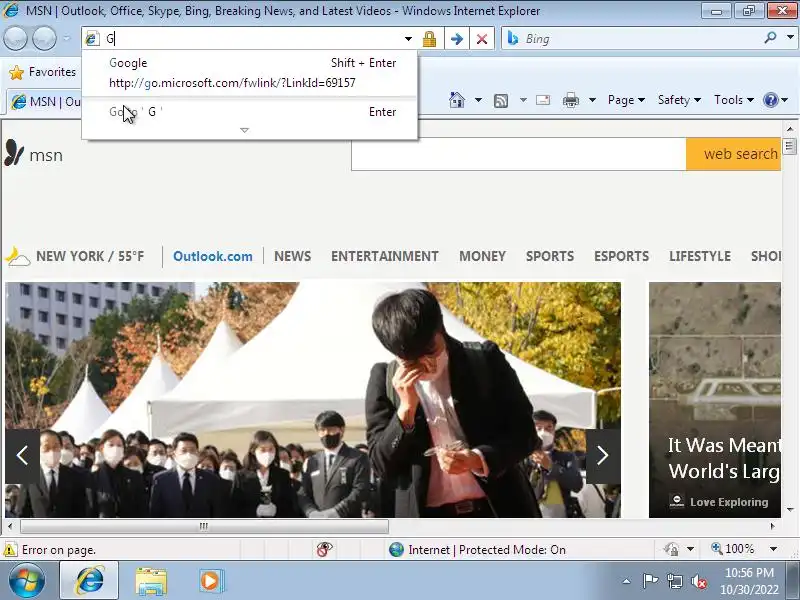
Task: Open the ESPORTS section
Action: (x=621, y=256)
